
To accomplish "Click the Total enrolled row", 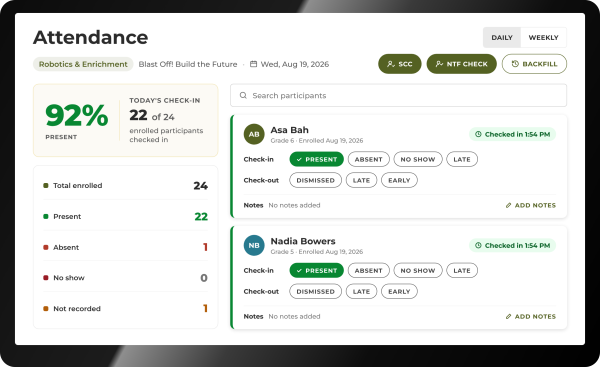I will click(x=126, y=186).
